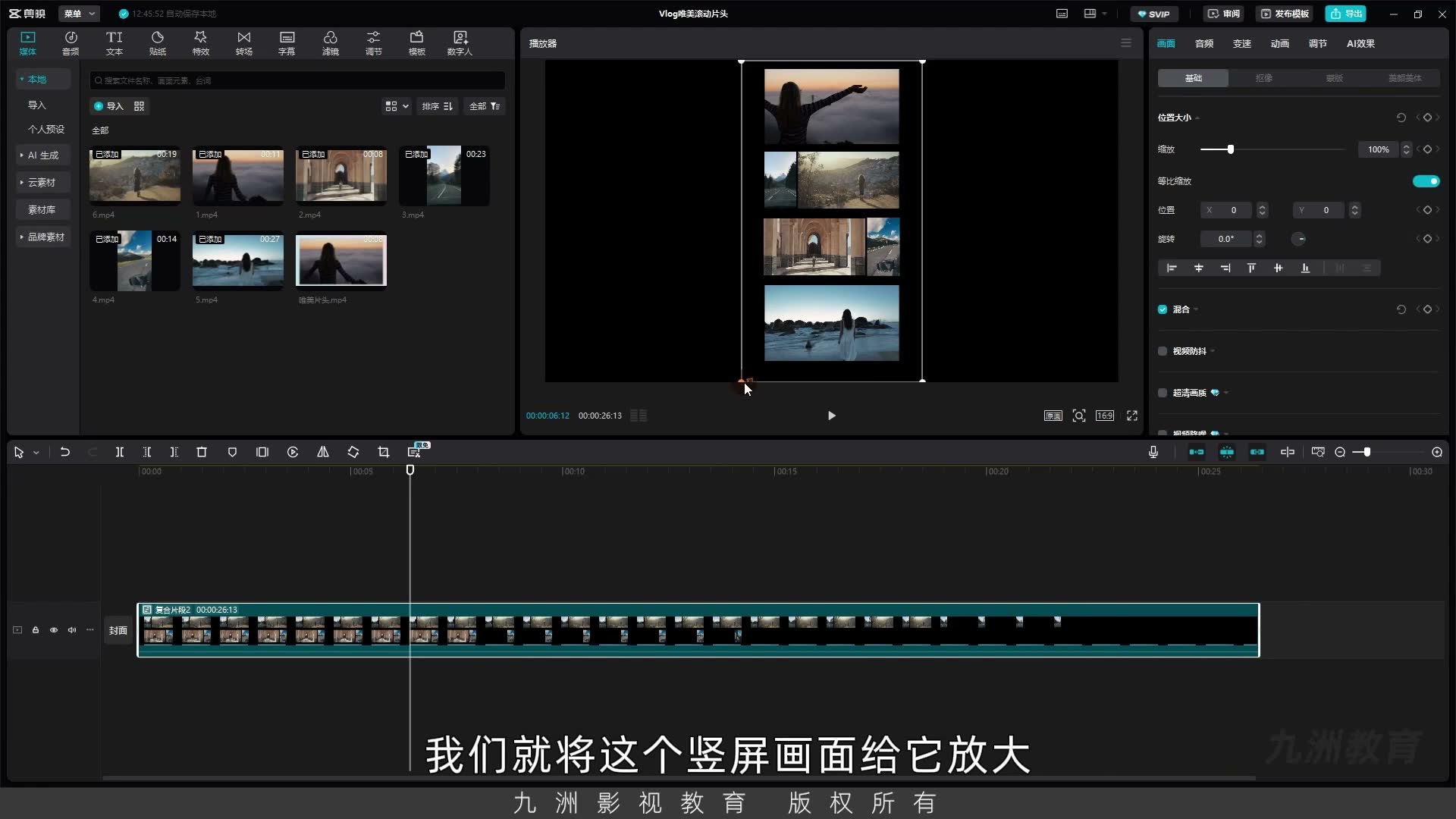
Task: Play the preview video
Action: [x=831, y=416]
